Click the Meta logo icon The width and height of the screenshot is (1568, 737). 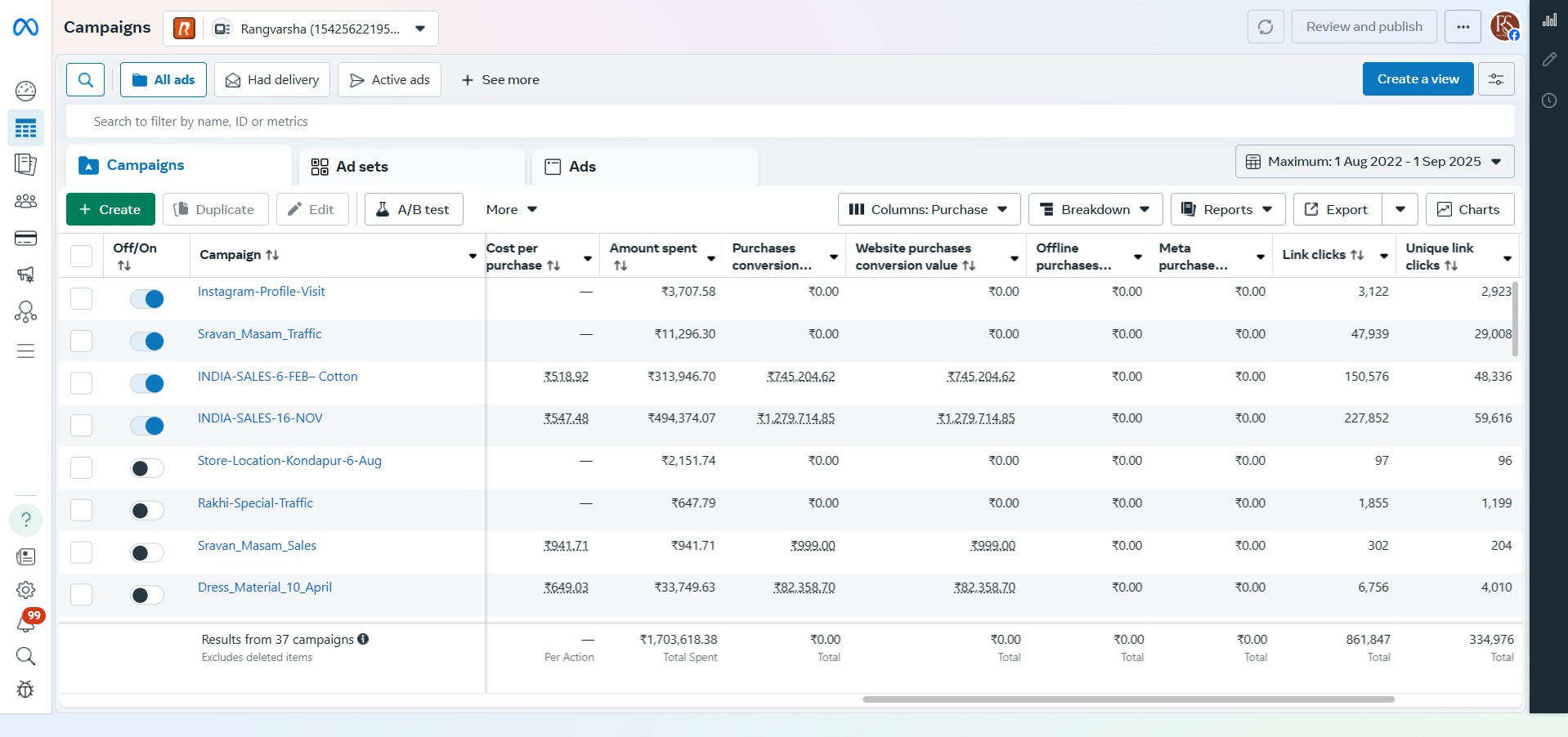[25, 28]
